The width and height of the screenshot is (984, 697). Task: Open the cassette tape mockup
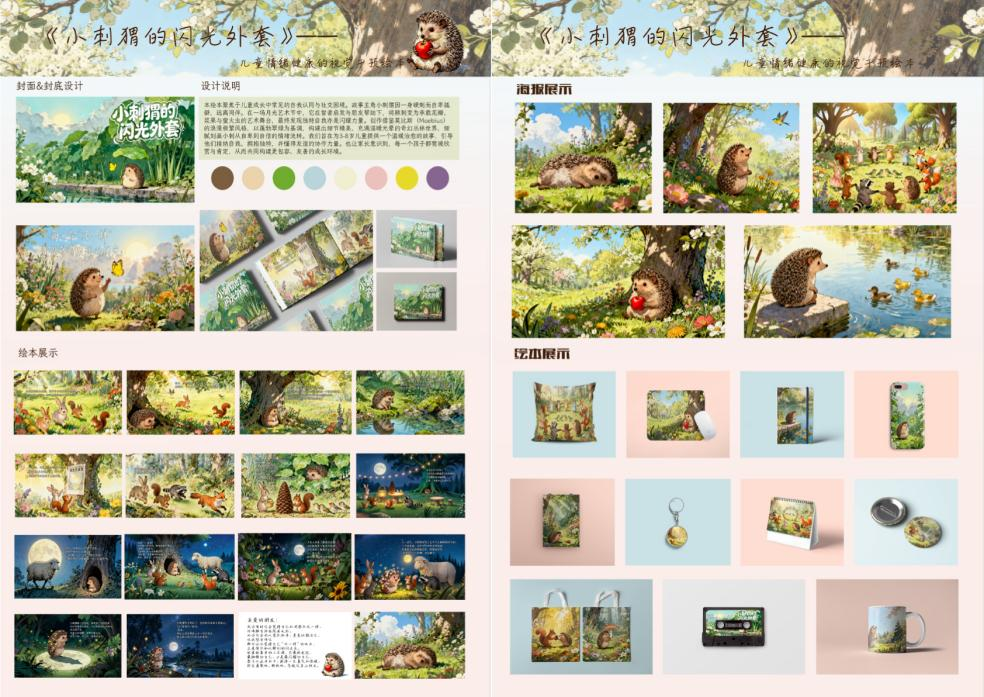(x=733, y=627)
